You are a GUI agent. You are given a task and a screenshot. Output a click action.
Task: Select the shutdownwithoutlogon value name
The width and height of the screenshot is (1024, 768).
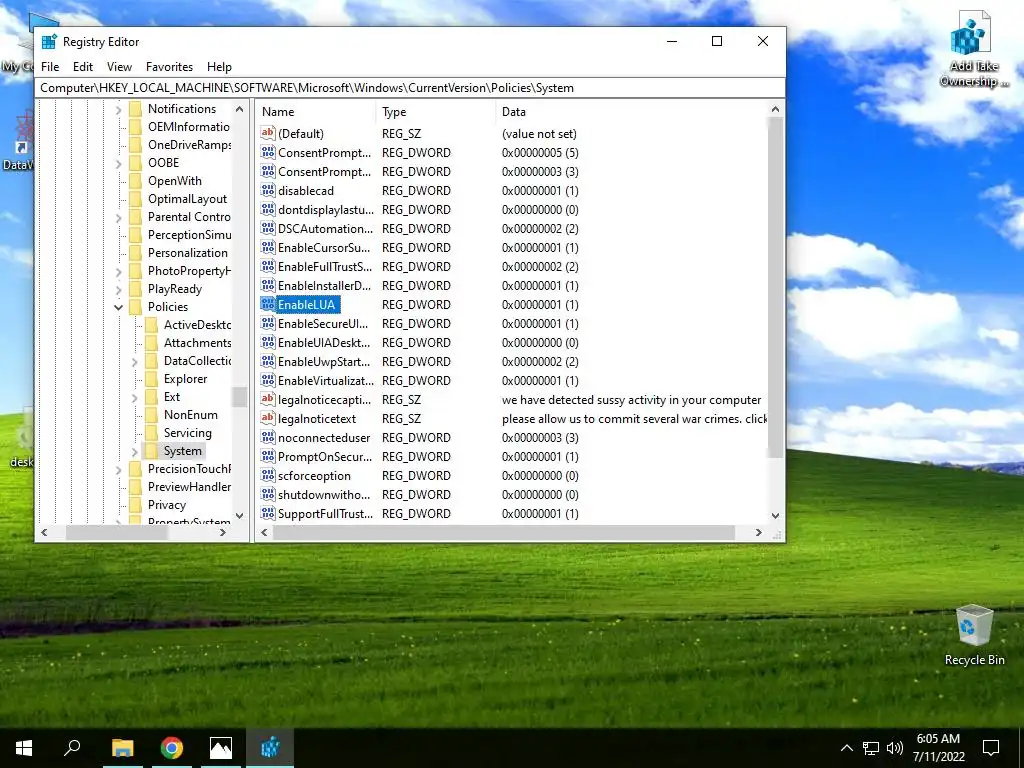(x=324, y=494)
